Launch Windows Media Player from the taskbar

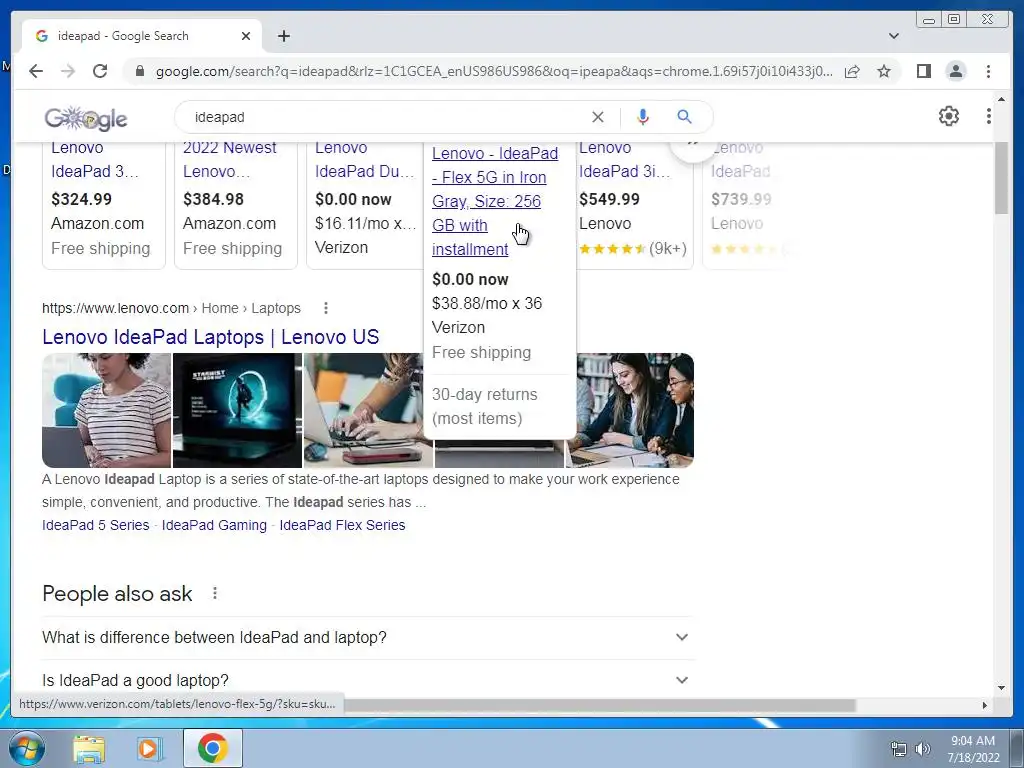(x=150, y=748)
